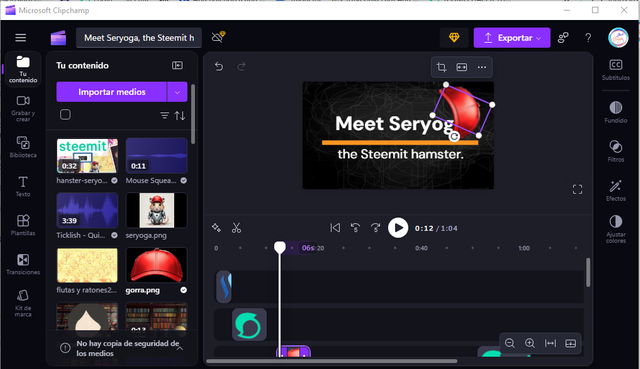Click the rotate handle on the cap
Image resolution: width=640 pixels, height=369 pixels.
coord(454,137)
